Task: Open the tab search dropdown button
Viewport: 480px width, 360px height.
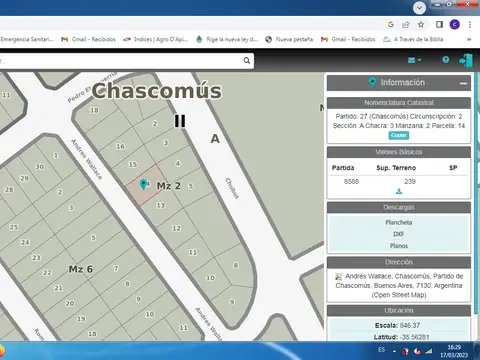Action: (x=420, y=8)
